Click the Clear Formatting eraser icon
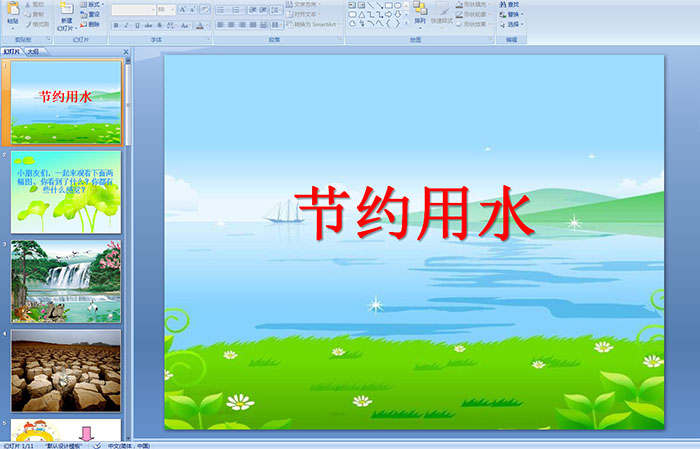The image size is (700, 449). coord(205,10)
